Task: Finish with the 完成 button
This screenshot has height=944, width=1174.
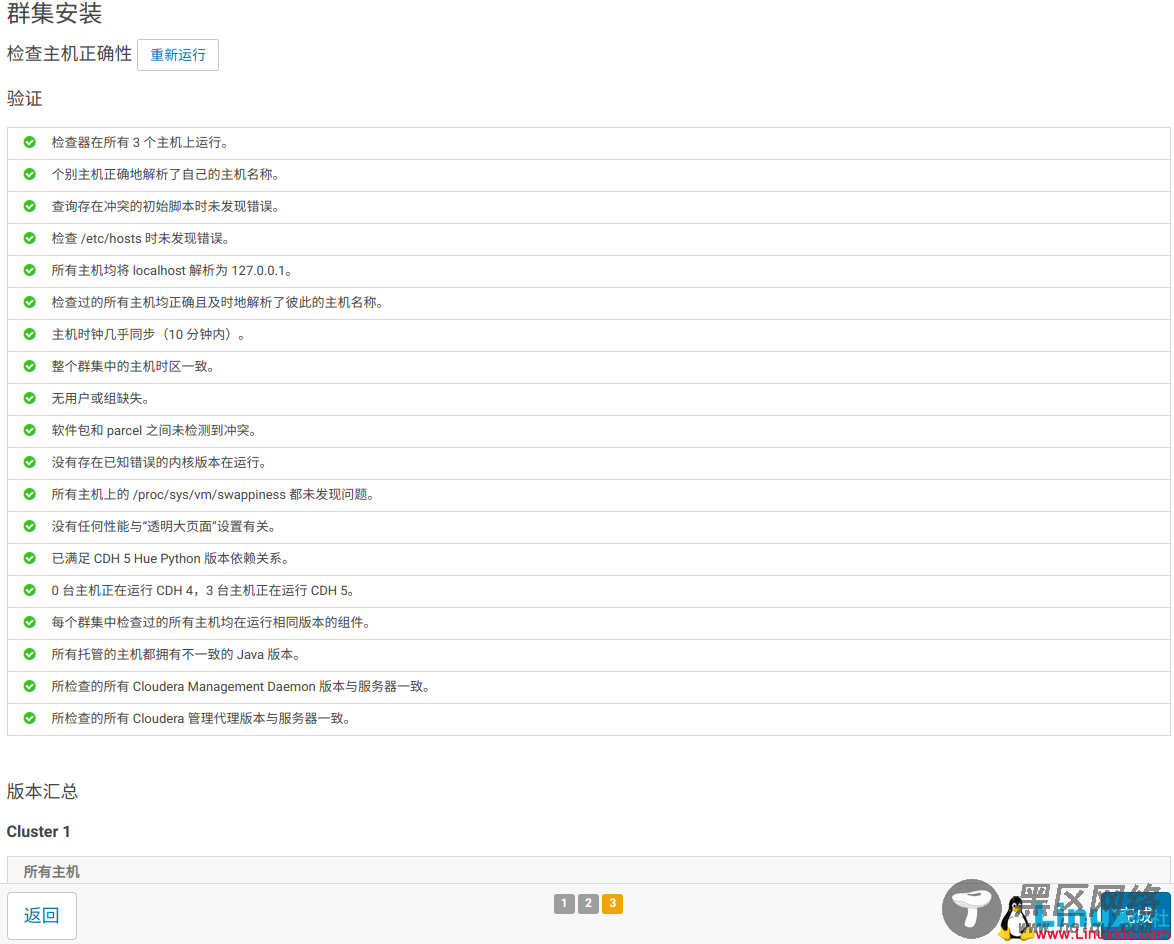Action: click(x=1137, y=915)
